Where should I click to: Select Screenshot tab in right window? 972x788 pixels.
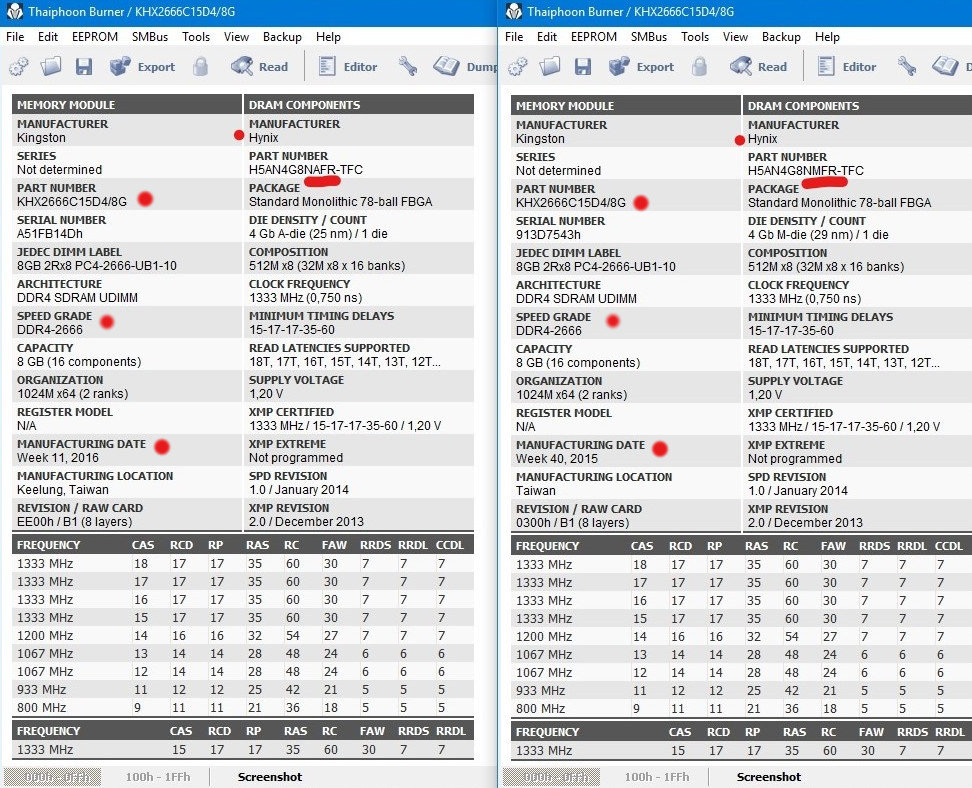point(769,777)
